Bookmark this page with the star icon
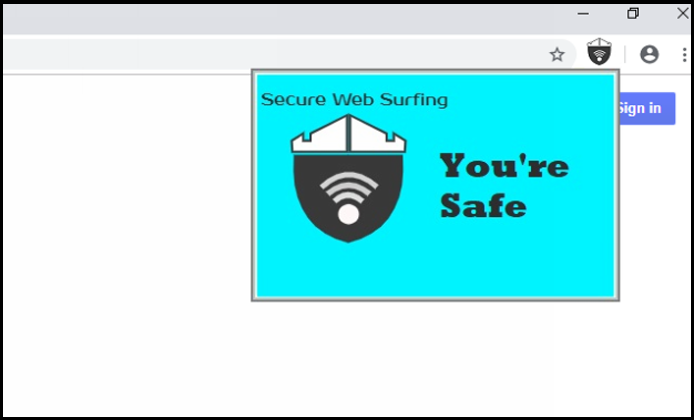Screen dimensions: 694x420 (557, 55)
